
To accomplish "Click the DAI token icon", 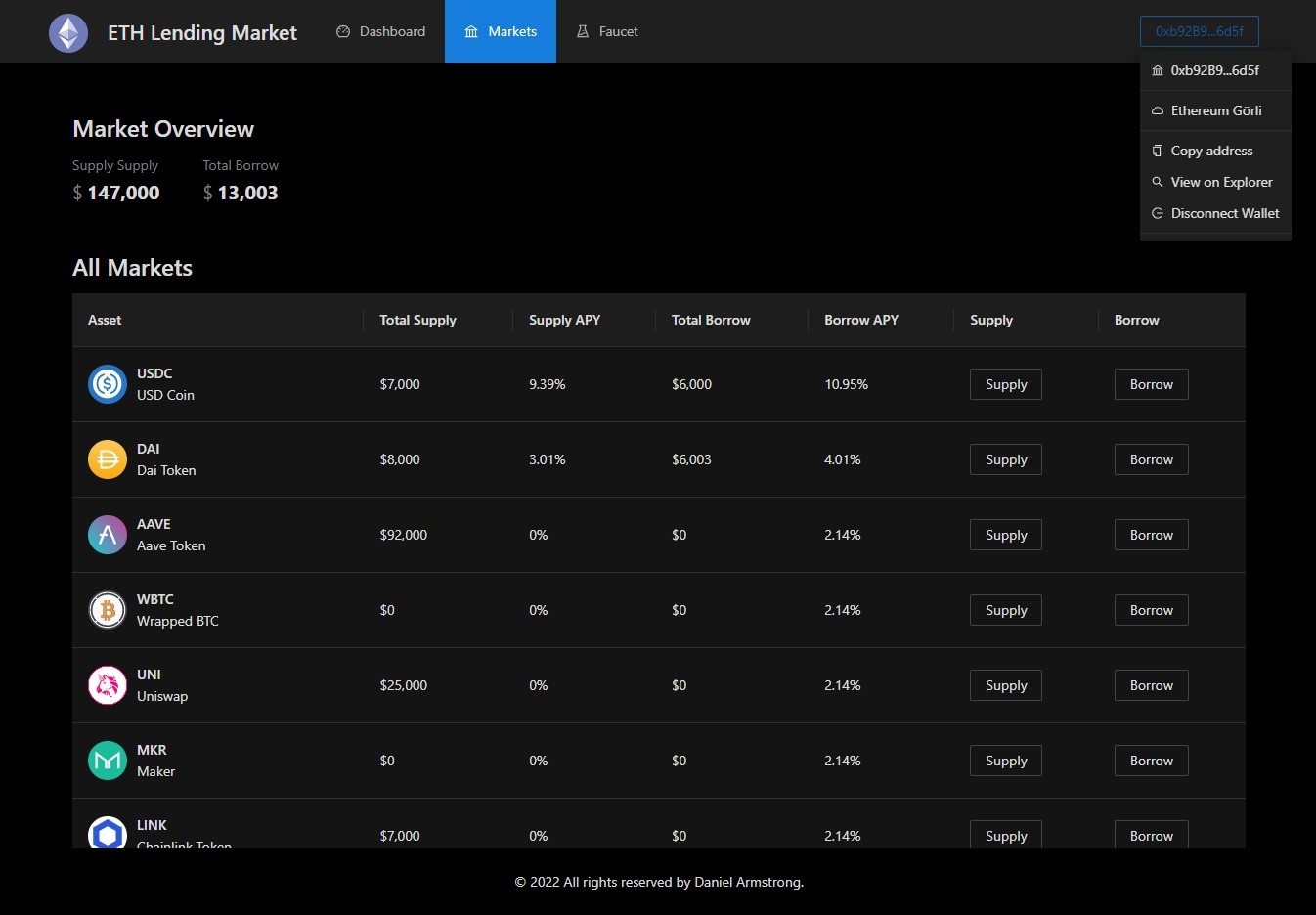I will 108,459.
